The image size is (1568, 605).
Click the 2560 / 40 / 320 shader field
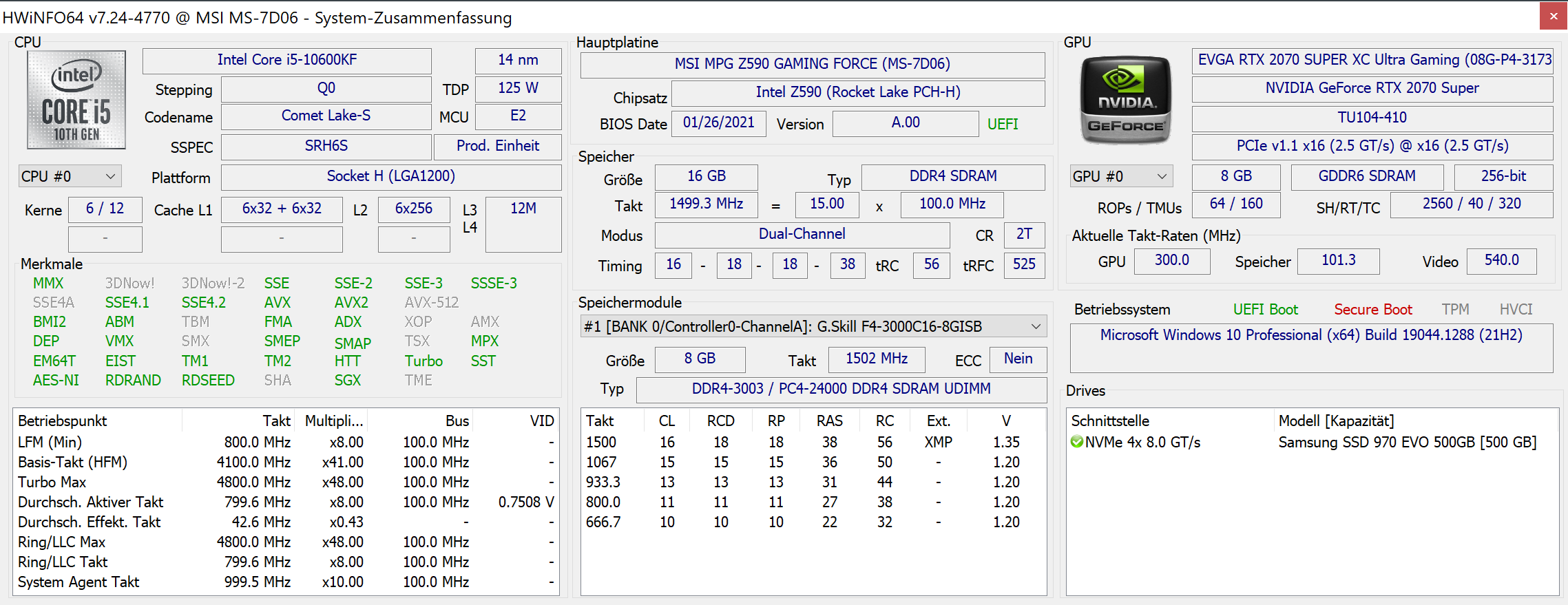click(x=1472, y=204)
